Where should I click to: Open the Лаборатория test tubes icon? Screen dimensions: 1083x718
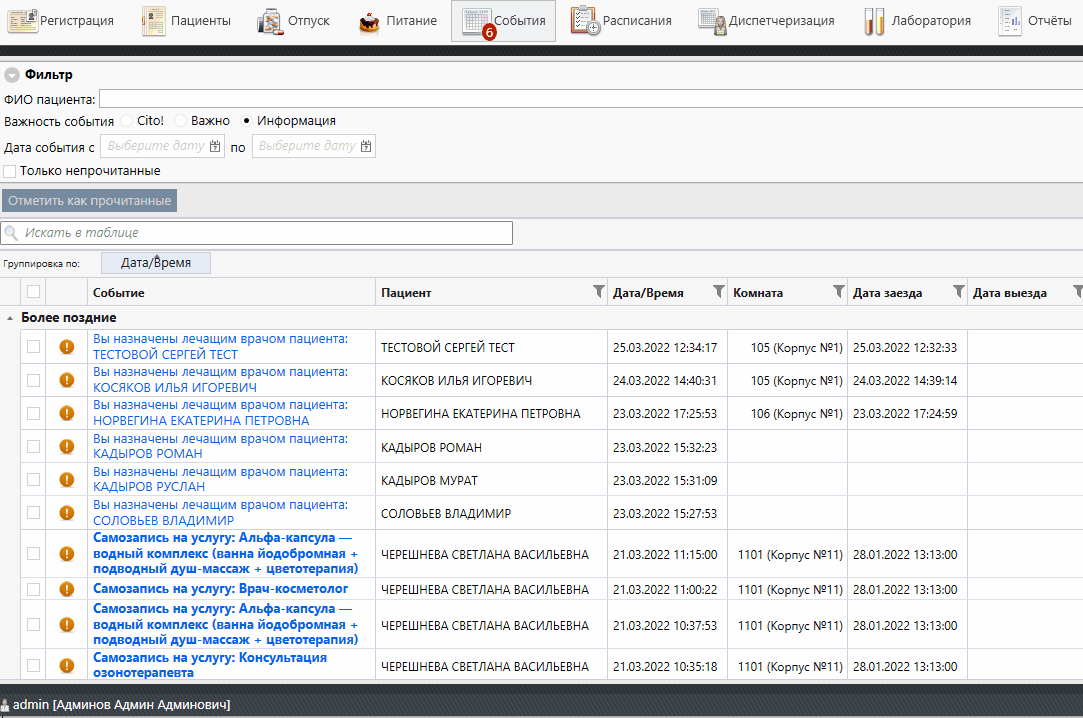874,20
